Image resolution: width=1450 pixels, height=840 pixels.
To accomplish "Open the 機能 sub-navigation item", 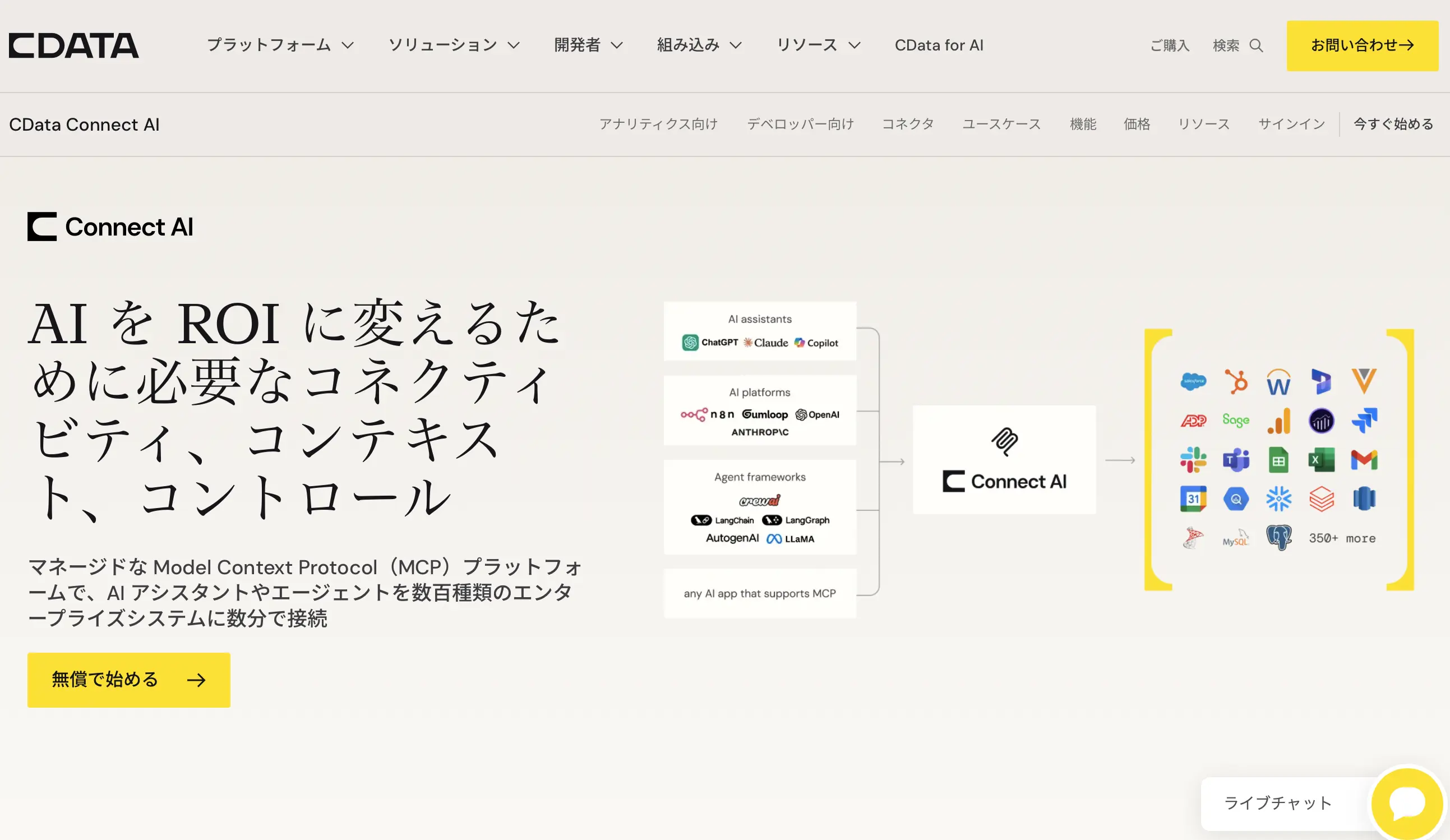I will (1083, 124).
